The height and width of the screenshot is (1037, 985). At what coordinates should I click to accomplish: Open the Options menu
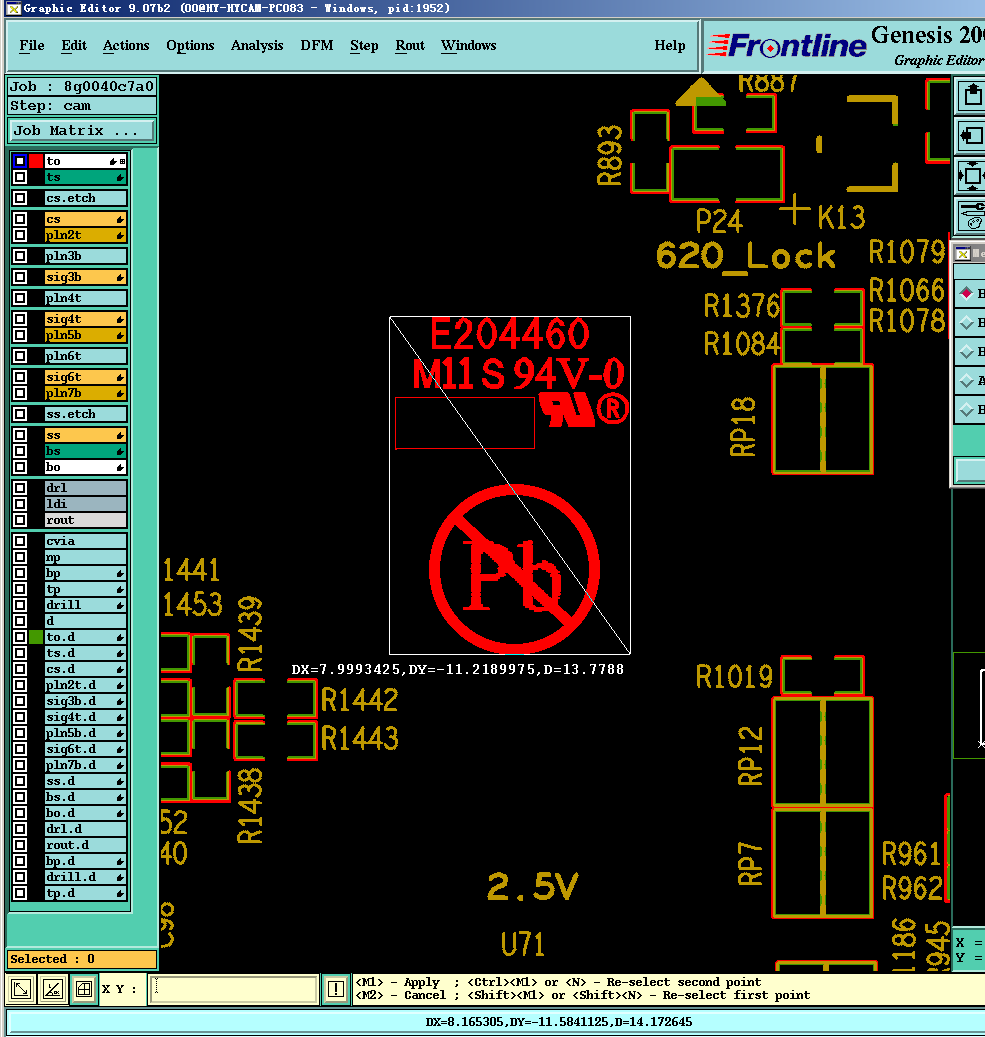click(191, 46)
